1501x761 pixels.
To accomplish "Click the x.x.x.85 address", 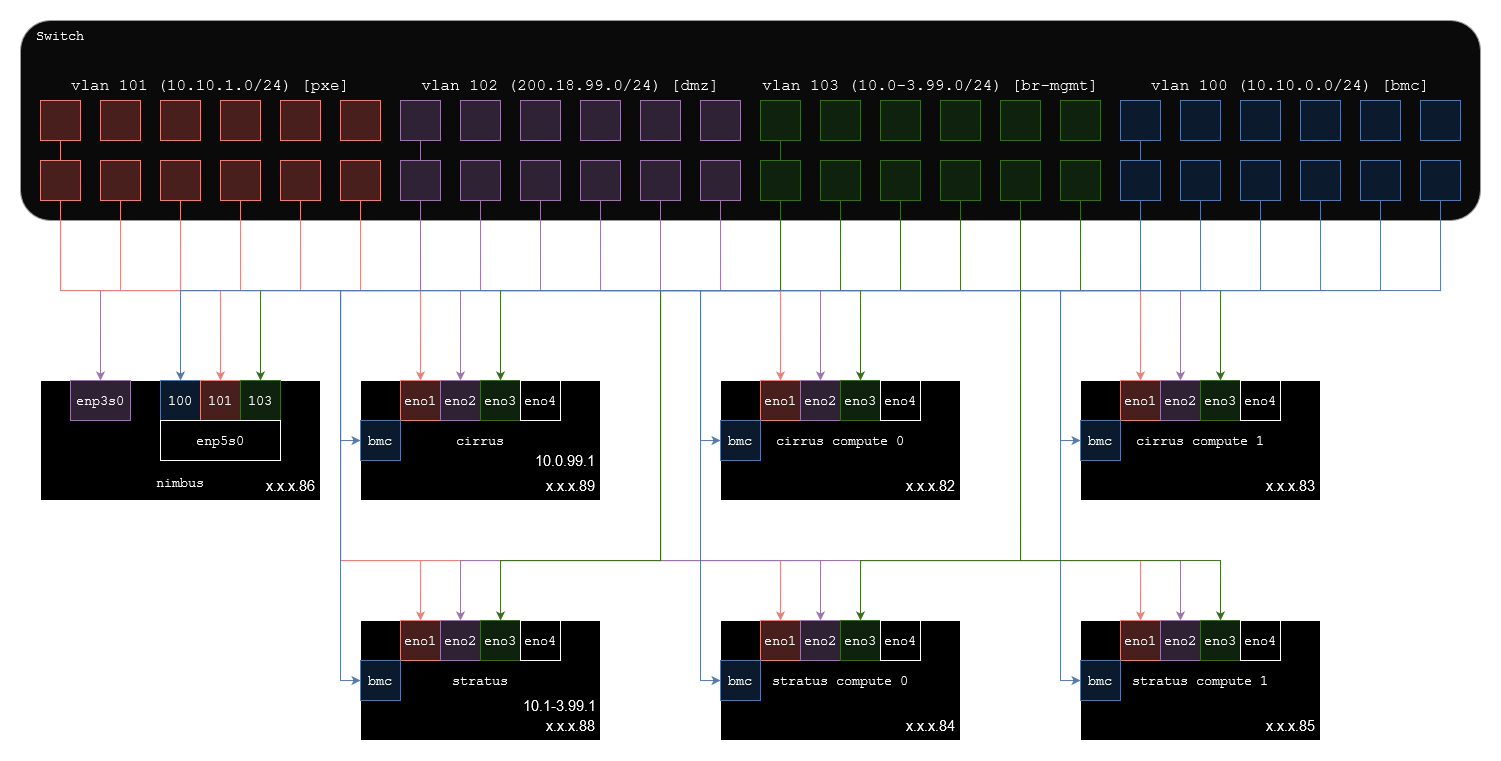I will [1290, 727].
